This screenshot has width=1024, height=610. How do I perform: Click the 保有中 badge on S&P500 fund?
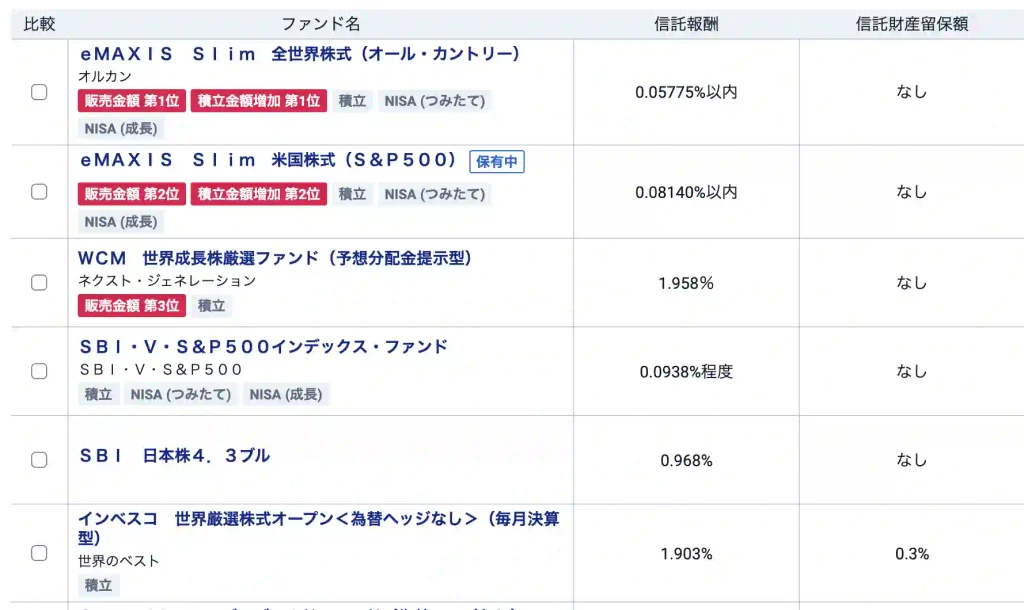(497, 161)
